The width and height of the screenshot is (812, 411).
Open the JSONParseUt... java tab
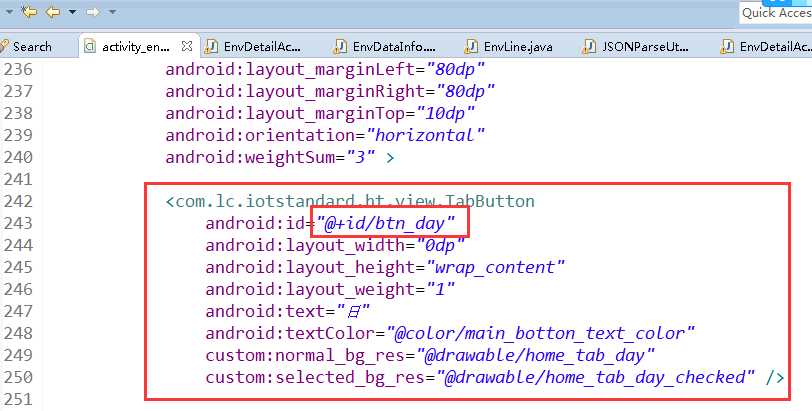[645, 47]
